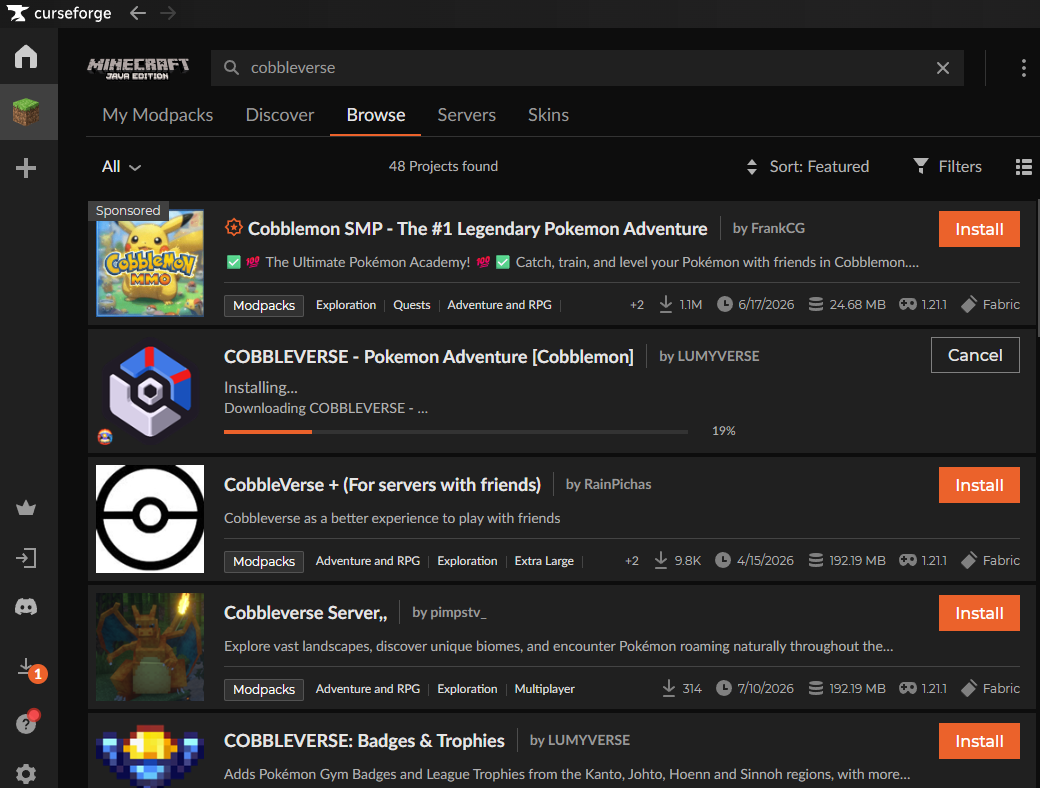Install COBBLEVERSE: Badges & Trophies
Viewport: 1040px width, 788px height.
click(x=979, y=741)
